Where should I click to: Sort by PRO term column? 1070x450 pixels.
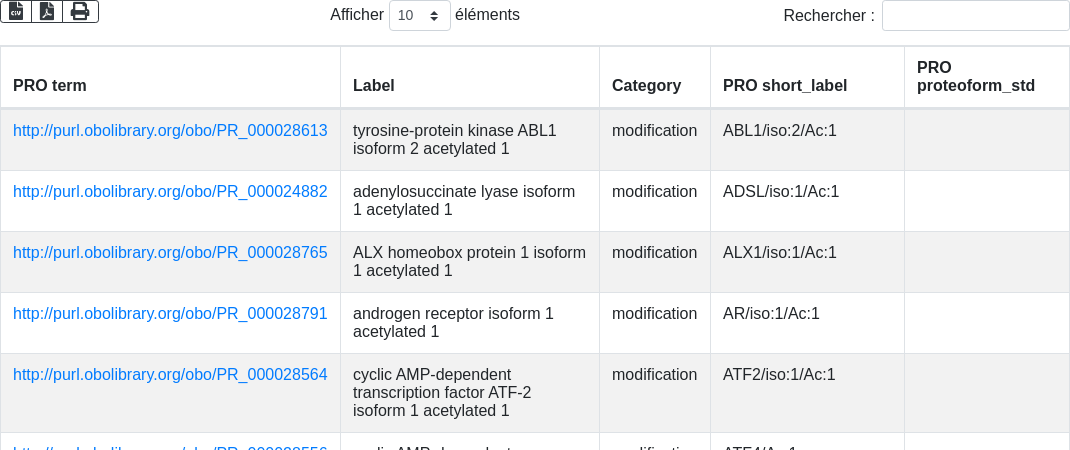point(50,86)
